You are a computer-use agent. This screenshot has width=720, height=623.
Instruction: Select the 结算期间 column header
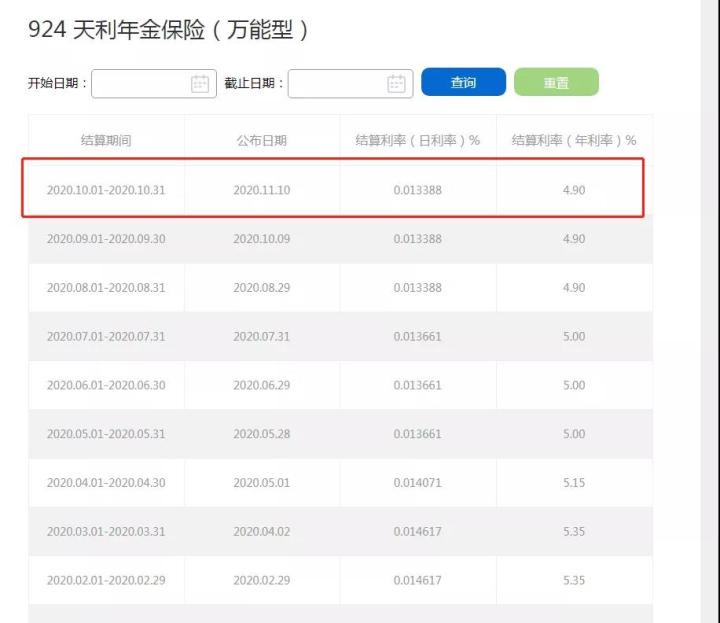(x=106, y=140)
